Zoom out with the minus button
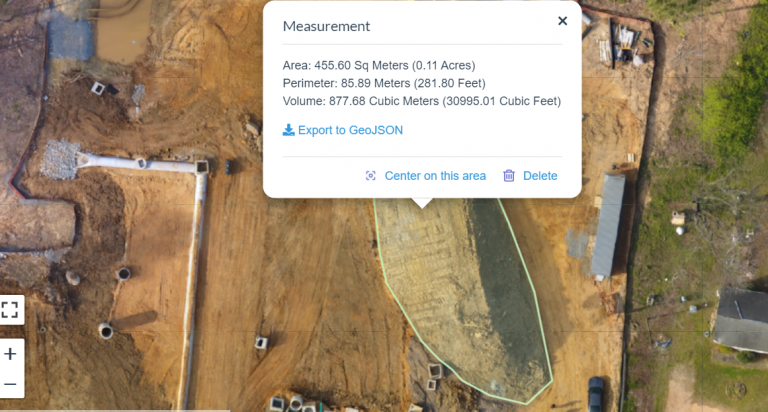The width and height of the screenshot is (768, 412). click(x=10, y=384)
